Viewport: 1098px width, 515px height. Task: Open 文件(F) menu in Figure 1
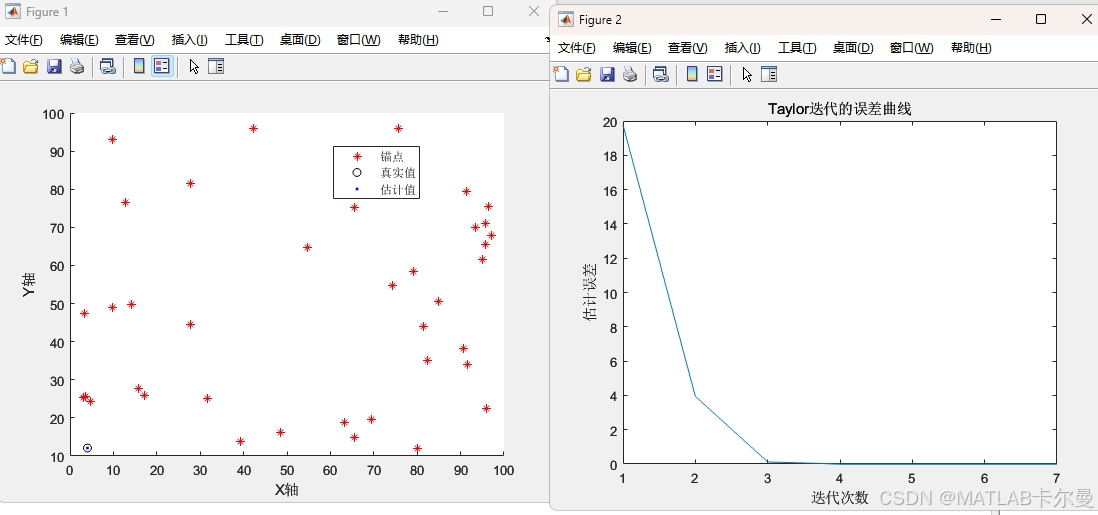[x=24, y=40]
